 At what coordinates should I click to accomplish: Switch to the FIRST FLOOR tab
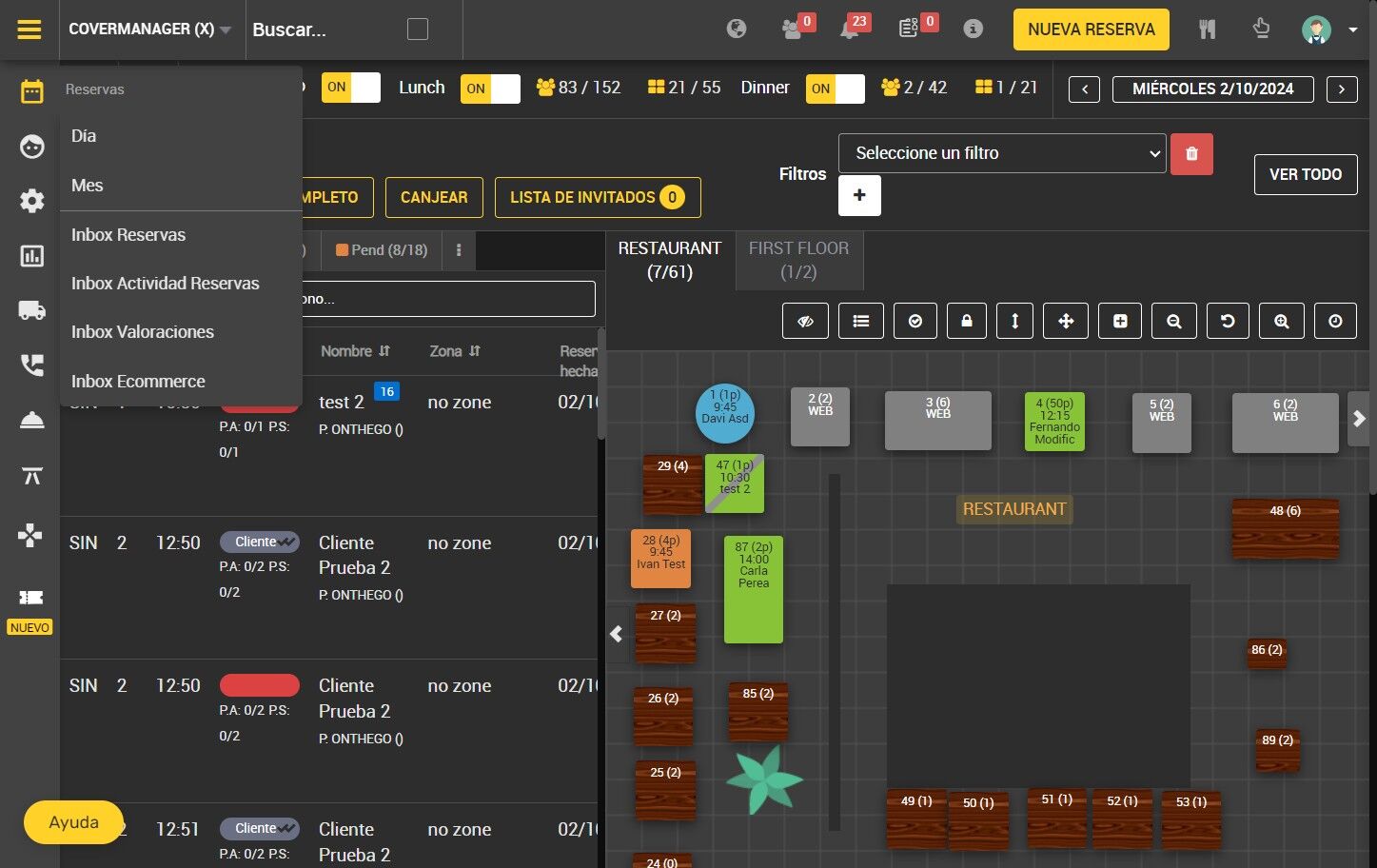798,260
